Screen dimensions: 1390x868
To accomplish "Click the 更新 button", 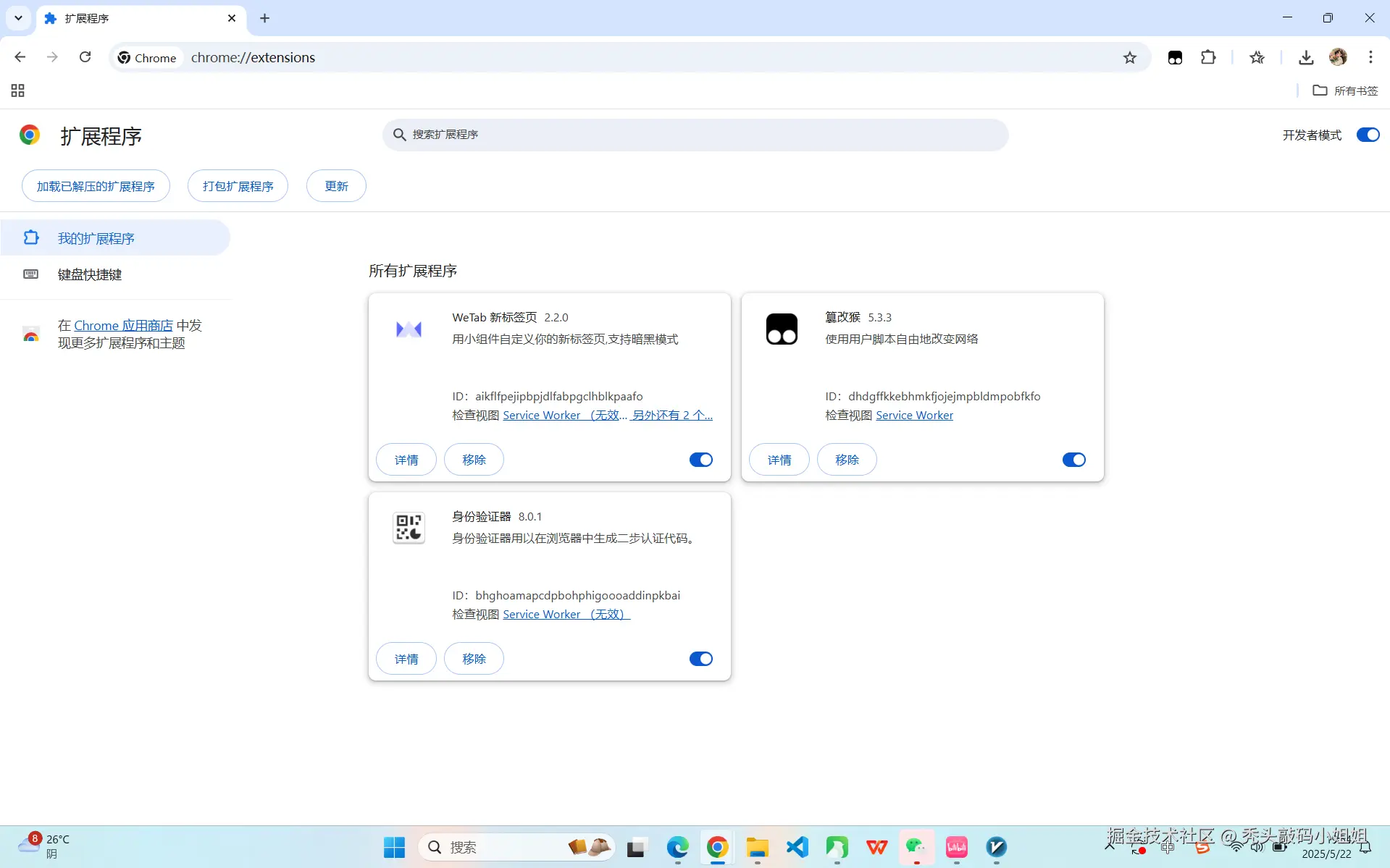I will [x=336, y=186].
